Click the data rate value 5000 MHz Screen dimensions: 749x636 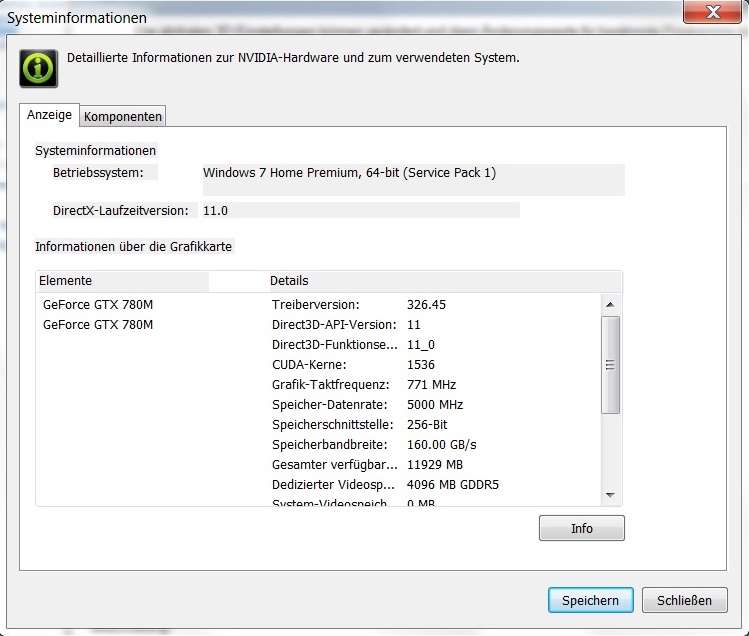tap(435, 405)
